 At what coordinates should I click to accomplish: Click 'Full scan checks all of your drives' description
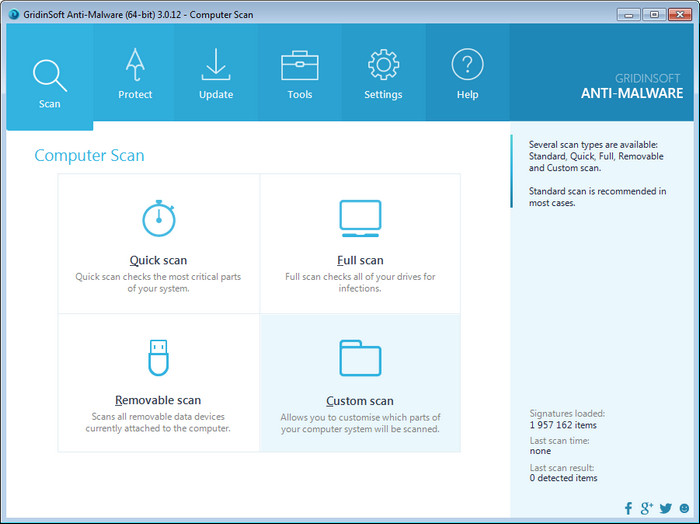(360, 283)
